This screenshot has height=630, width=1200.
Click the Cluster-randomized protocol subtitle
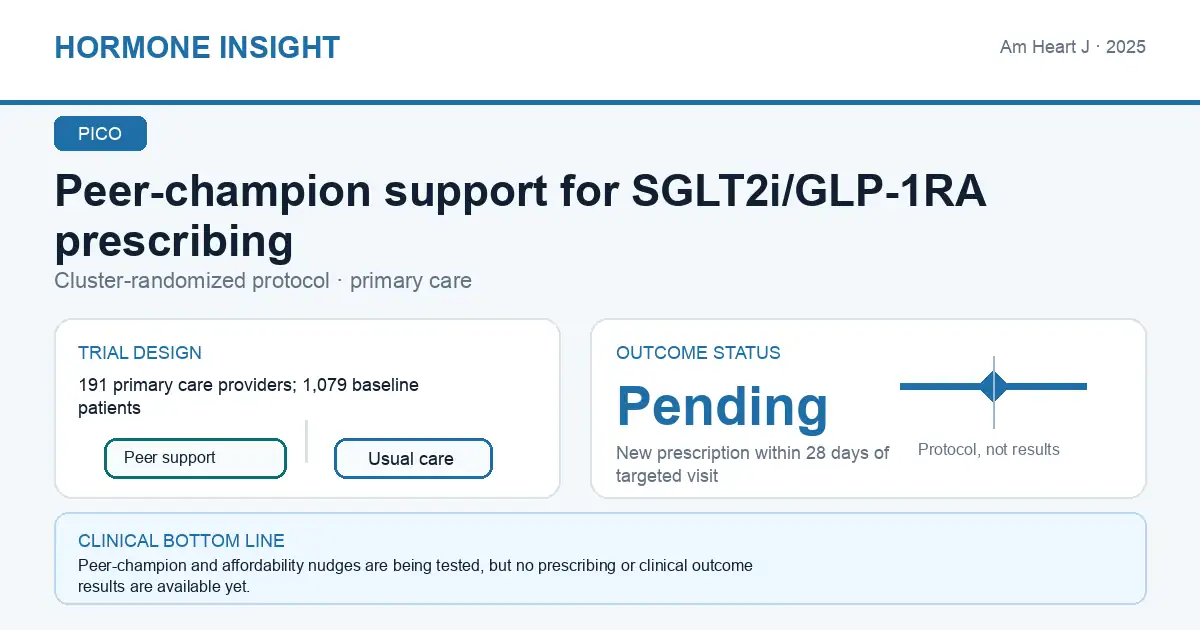click(263, 281)
